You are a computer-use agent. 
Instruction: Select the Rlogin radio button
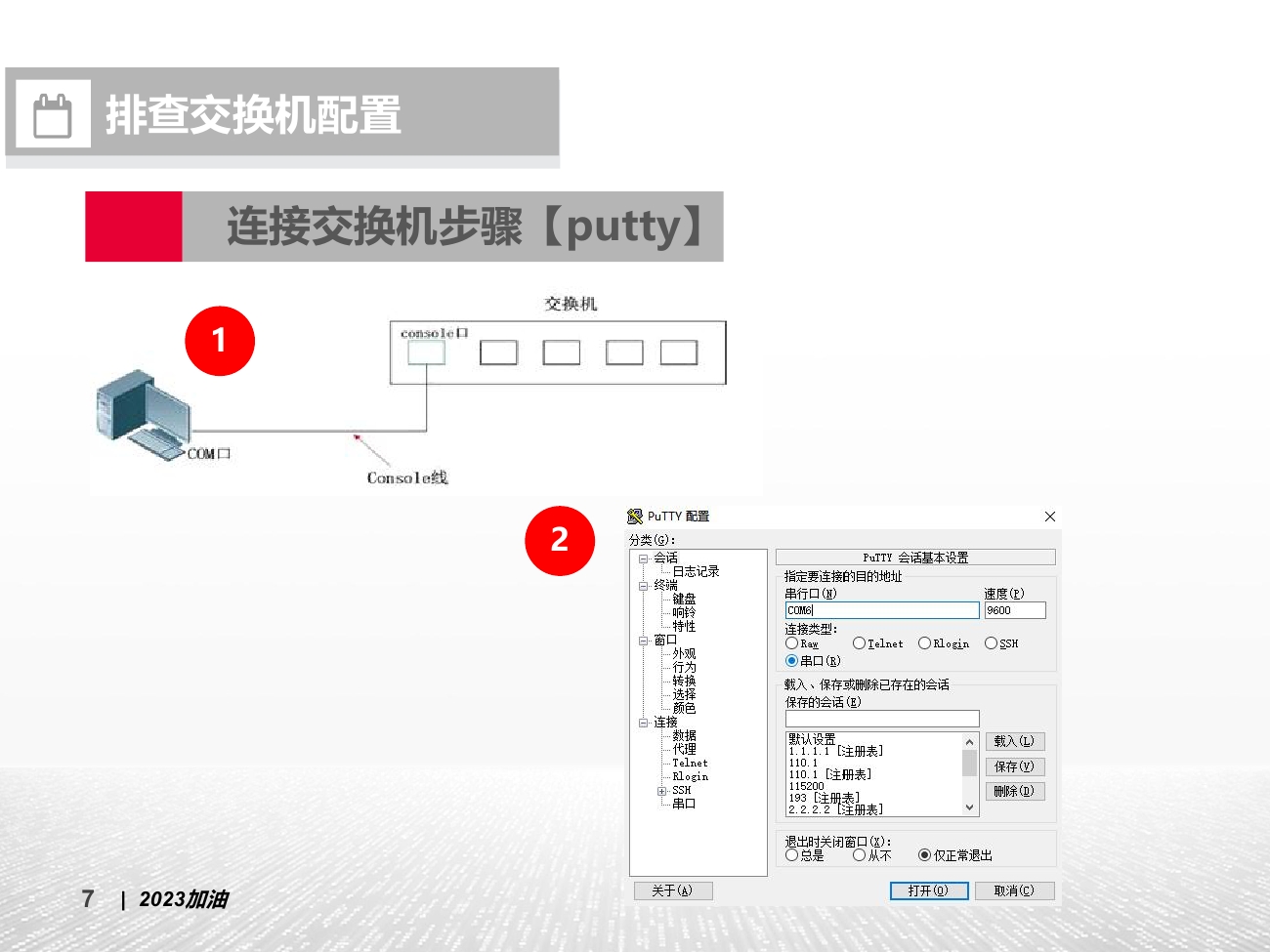click(x=925, y=642)
